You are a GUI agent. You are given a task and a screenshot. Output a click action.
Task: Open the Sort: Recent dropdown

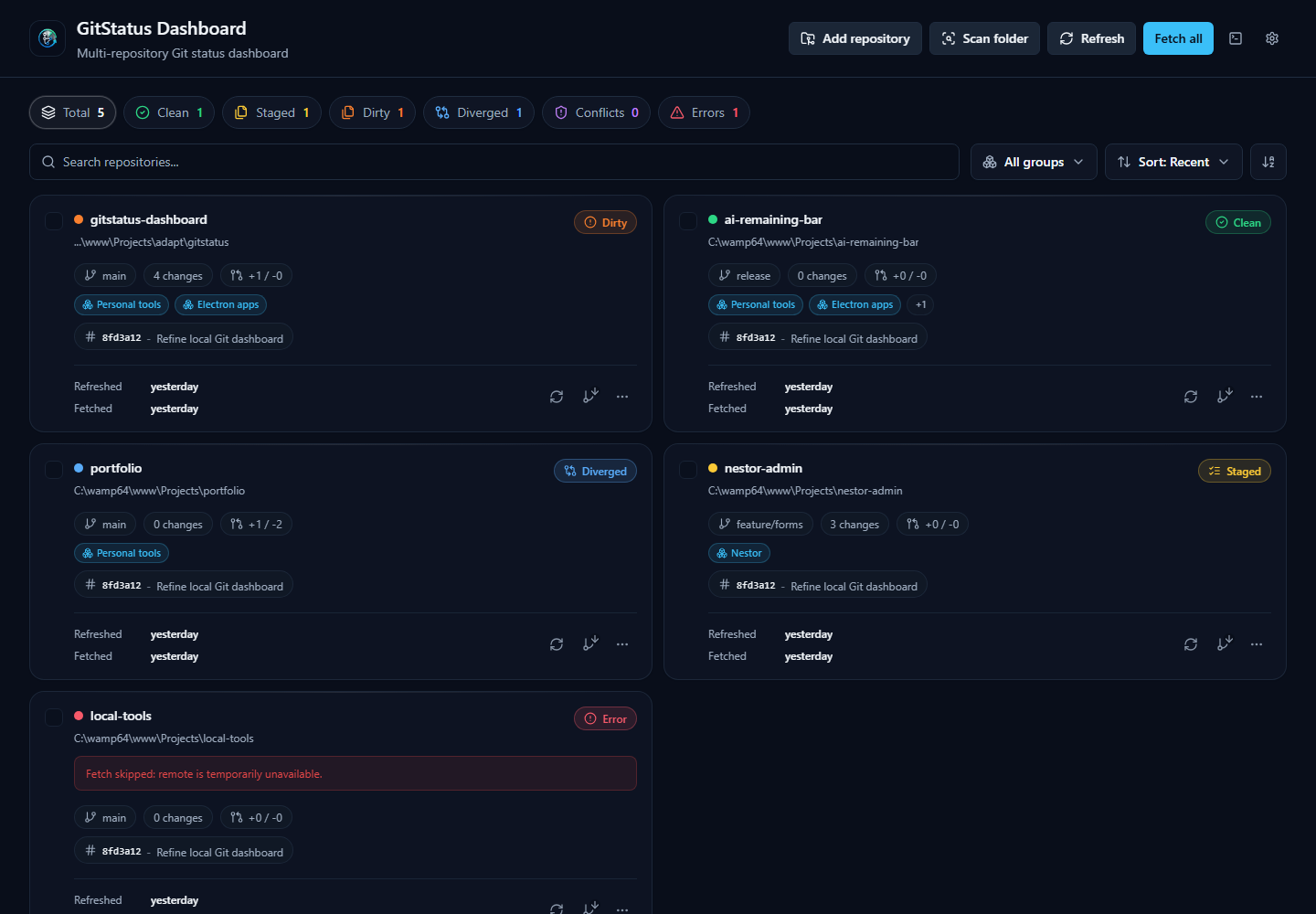click(x=1173, y=162)
